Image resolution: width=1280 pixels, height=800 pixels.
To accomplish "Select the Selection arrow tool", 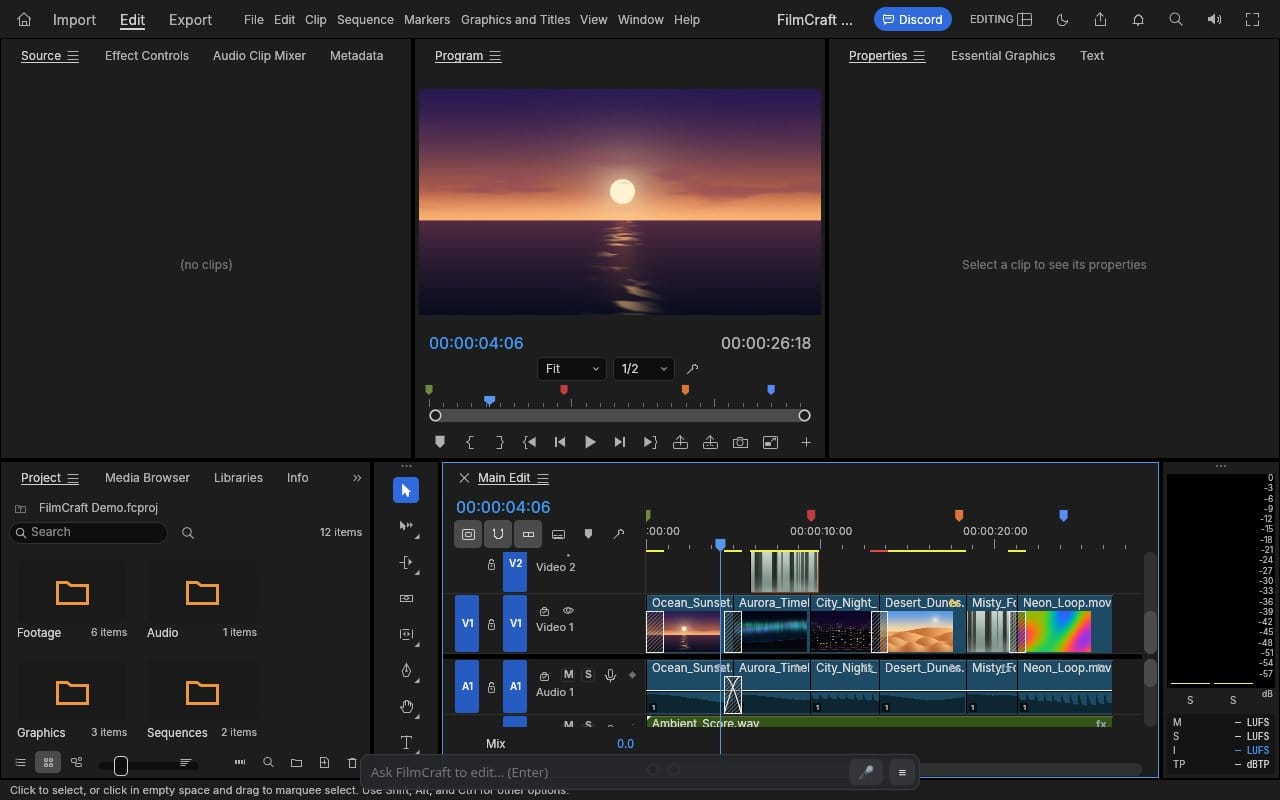I will click(x=406, y=490).
